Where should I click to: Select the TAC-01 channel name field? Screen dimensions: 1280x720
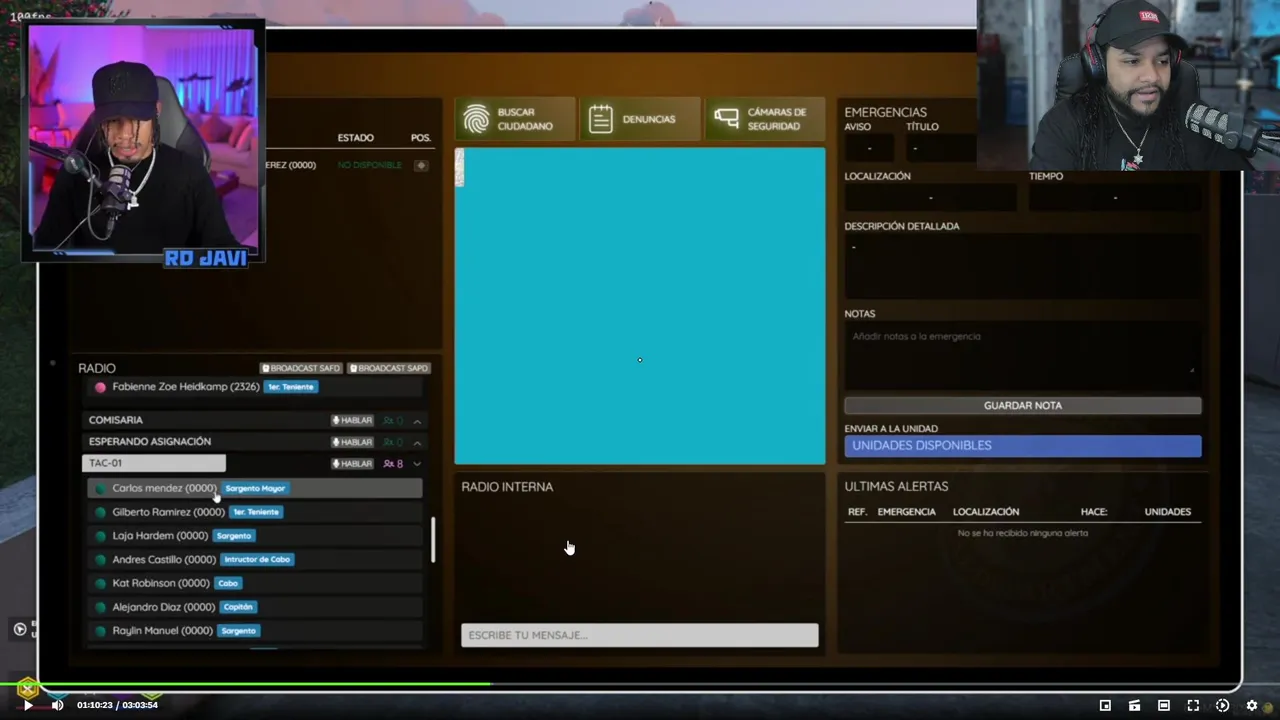[154, 463]
